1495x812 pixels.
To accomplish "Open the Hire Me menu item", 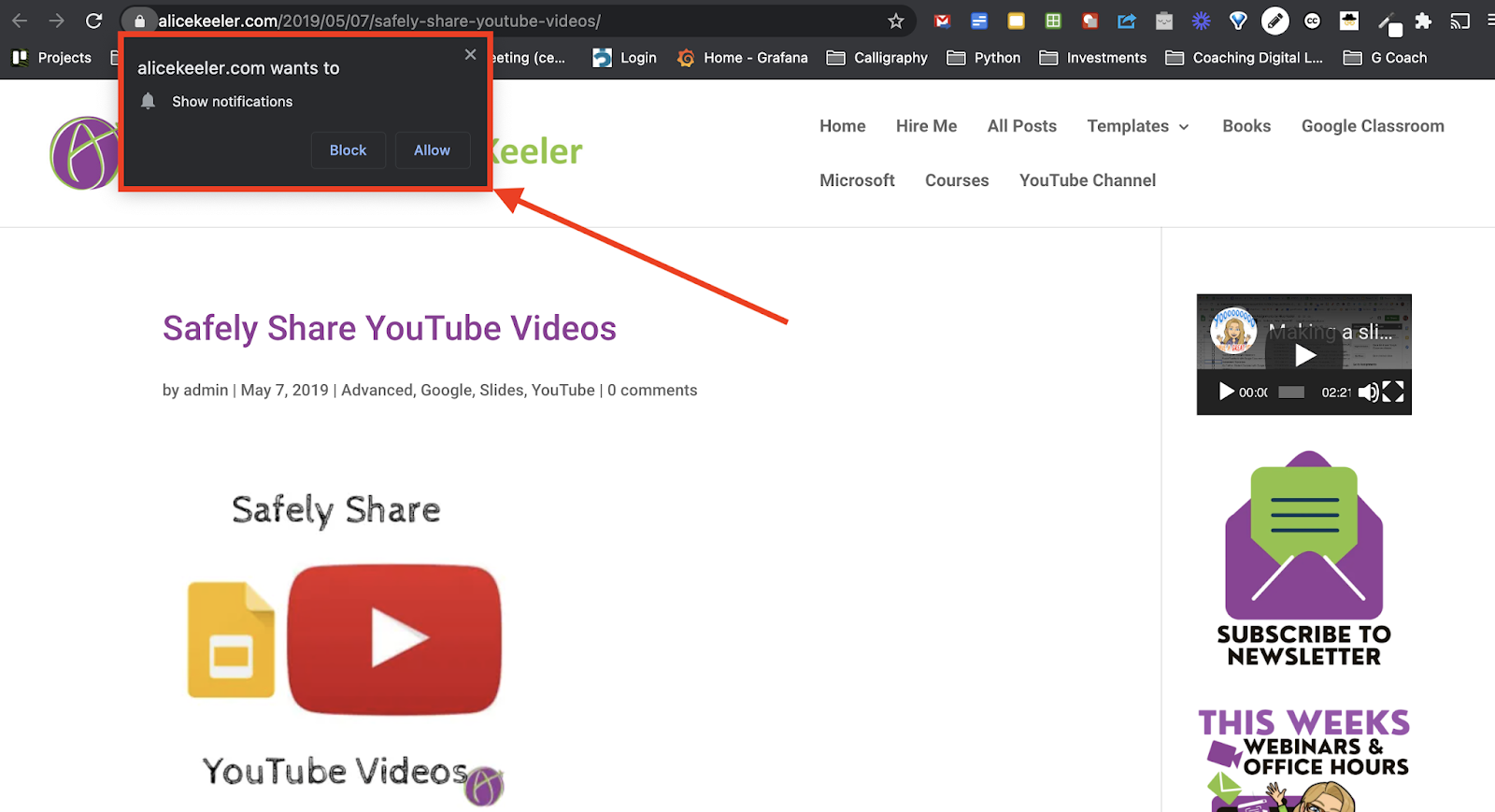I will (x=926, y=126).
